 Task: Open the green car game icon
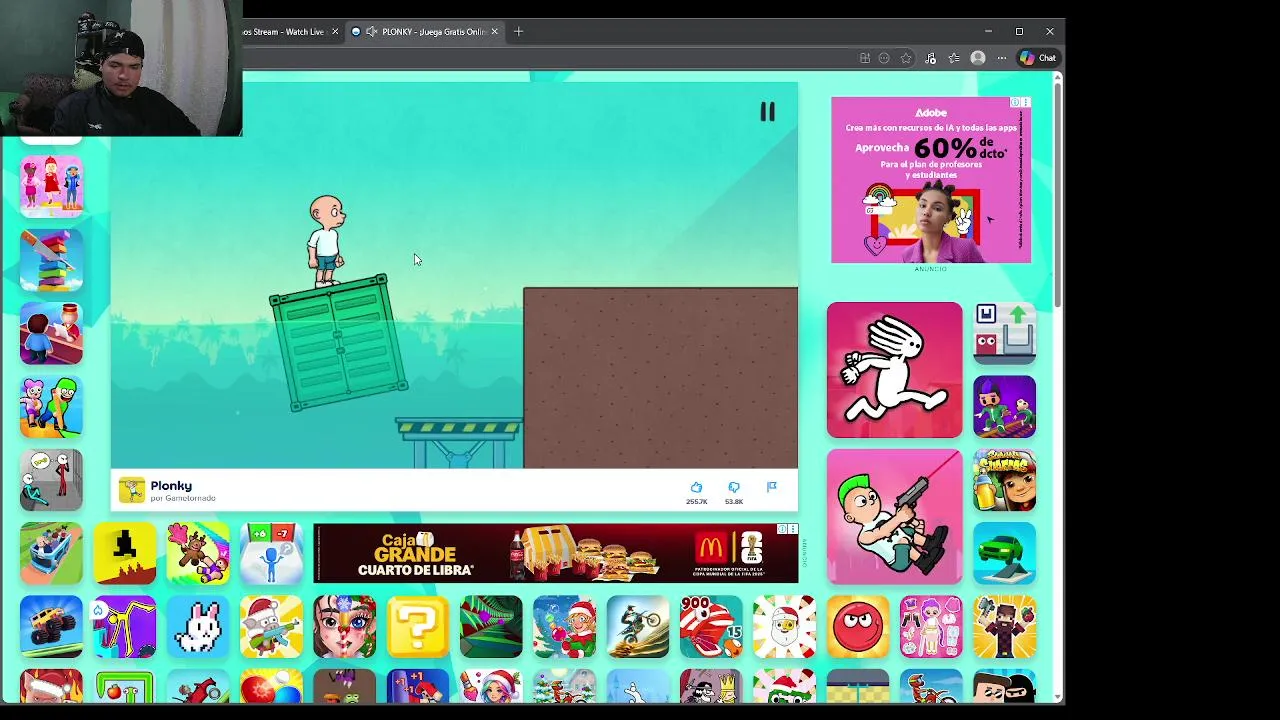point(1004,553)
